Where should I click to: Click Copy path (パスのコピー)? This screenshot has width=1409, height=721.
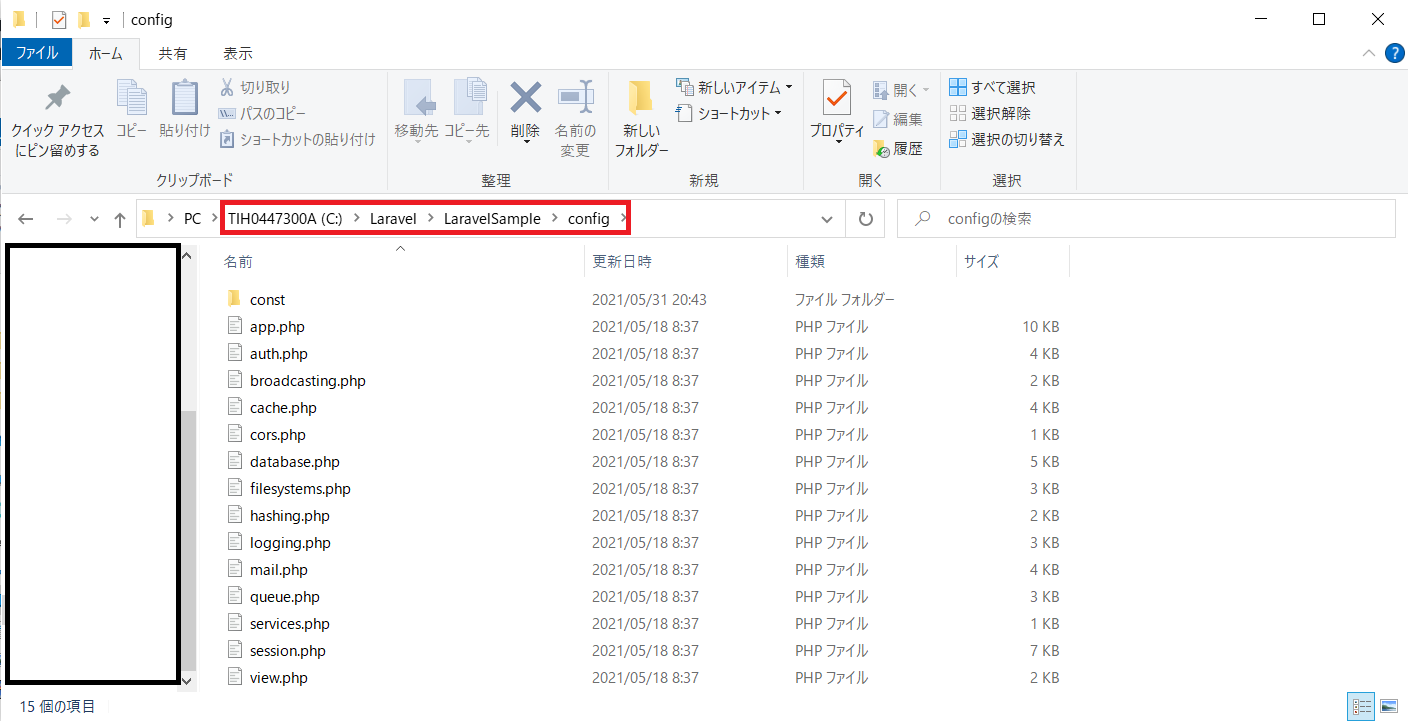pos(262,113)
